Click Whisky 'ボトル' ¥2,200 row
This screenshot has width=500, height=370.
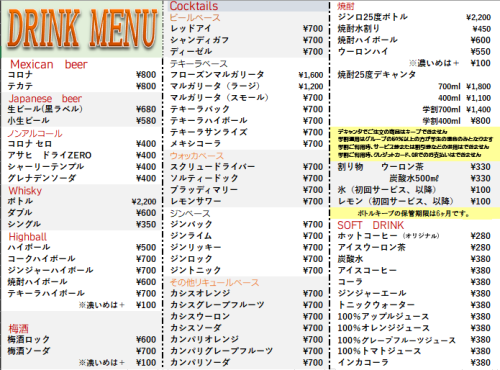pos(82,201)
